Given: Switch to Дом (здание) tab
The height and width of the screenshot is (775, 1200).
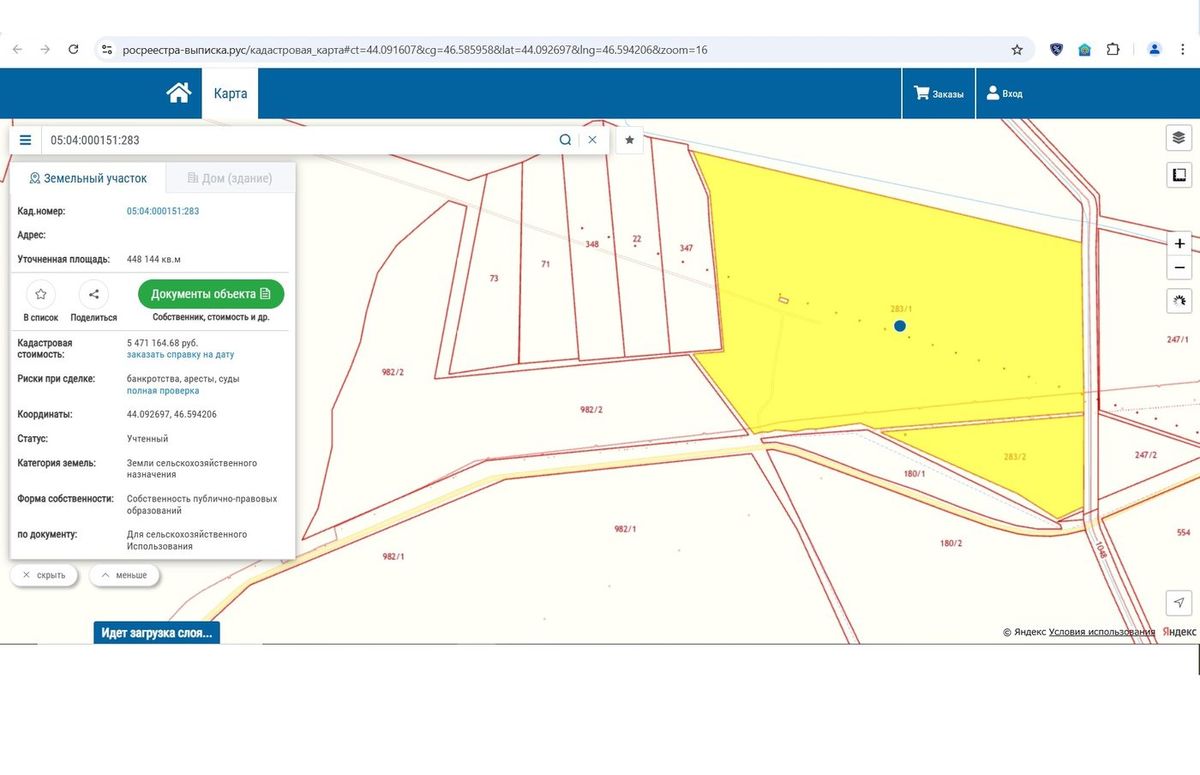Looking at the screenshot, I should [229, 179].
